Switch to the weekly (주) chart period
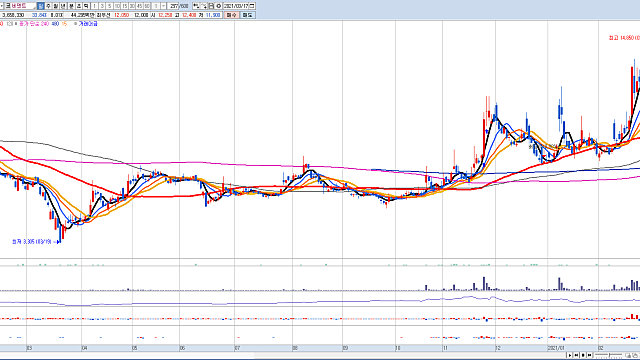Viewport: 640px width, 360px height. [48, 6]
